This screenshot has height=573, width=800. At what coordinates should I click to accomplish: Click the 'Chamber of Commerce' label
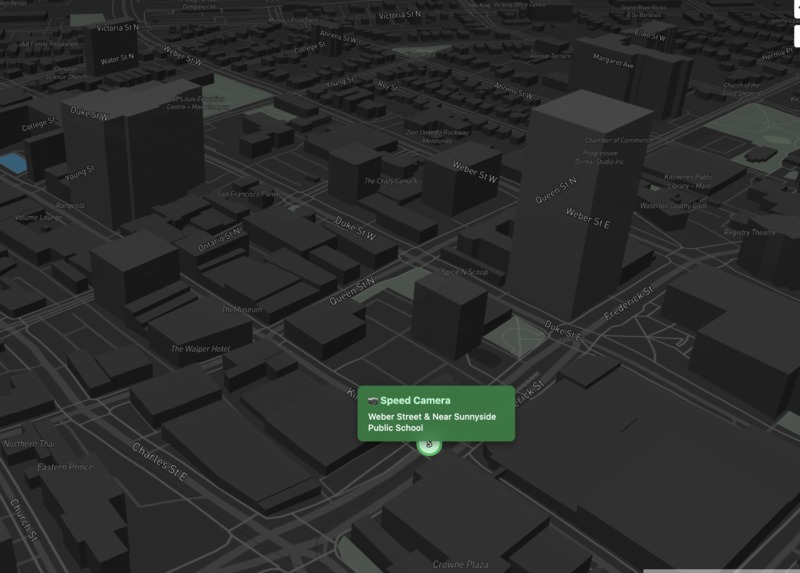(x=618, y=140)
